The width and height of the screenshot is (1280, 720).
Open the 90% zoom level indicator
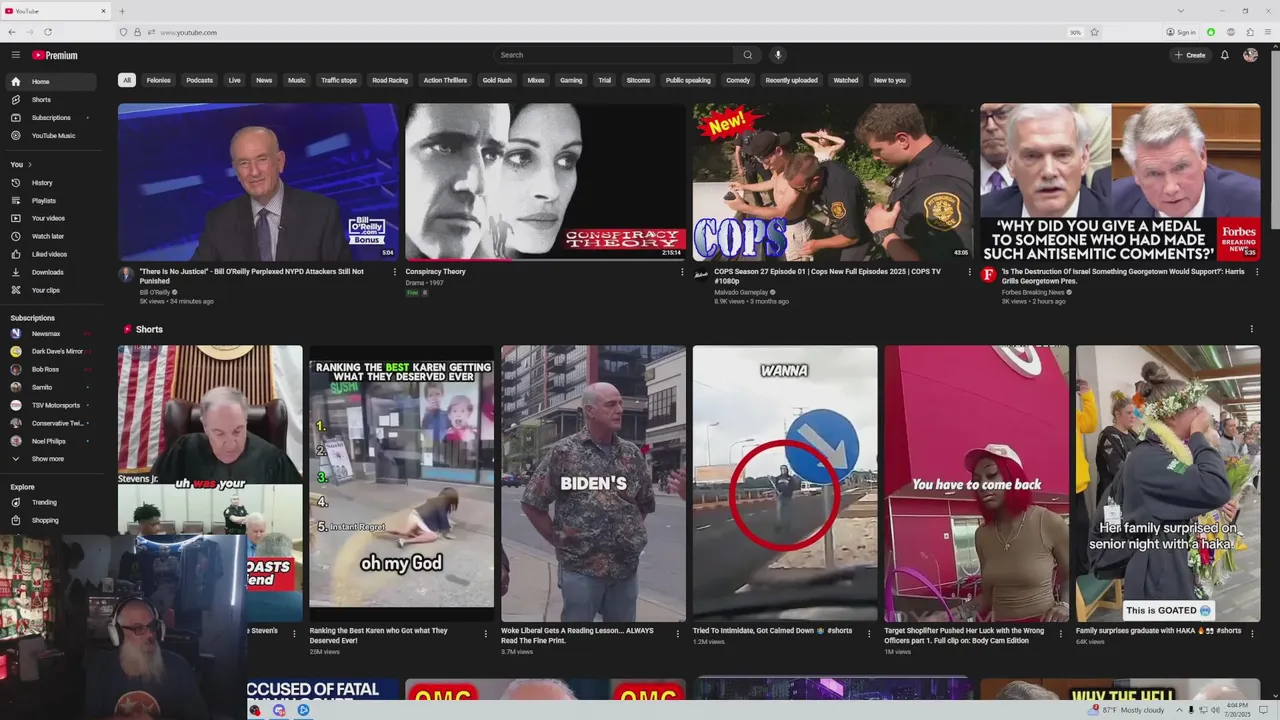(1075, 32)
